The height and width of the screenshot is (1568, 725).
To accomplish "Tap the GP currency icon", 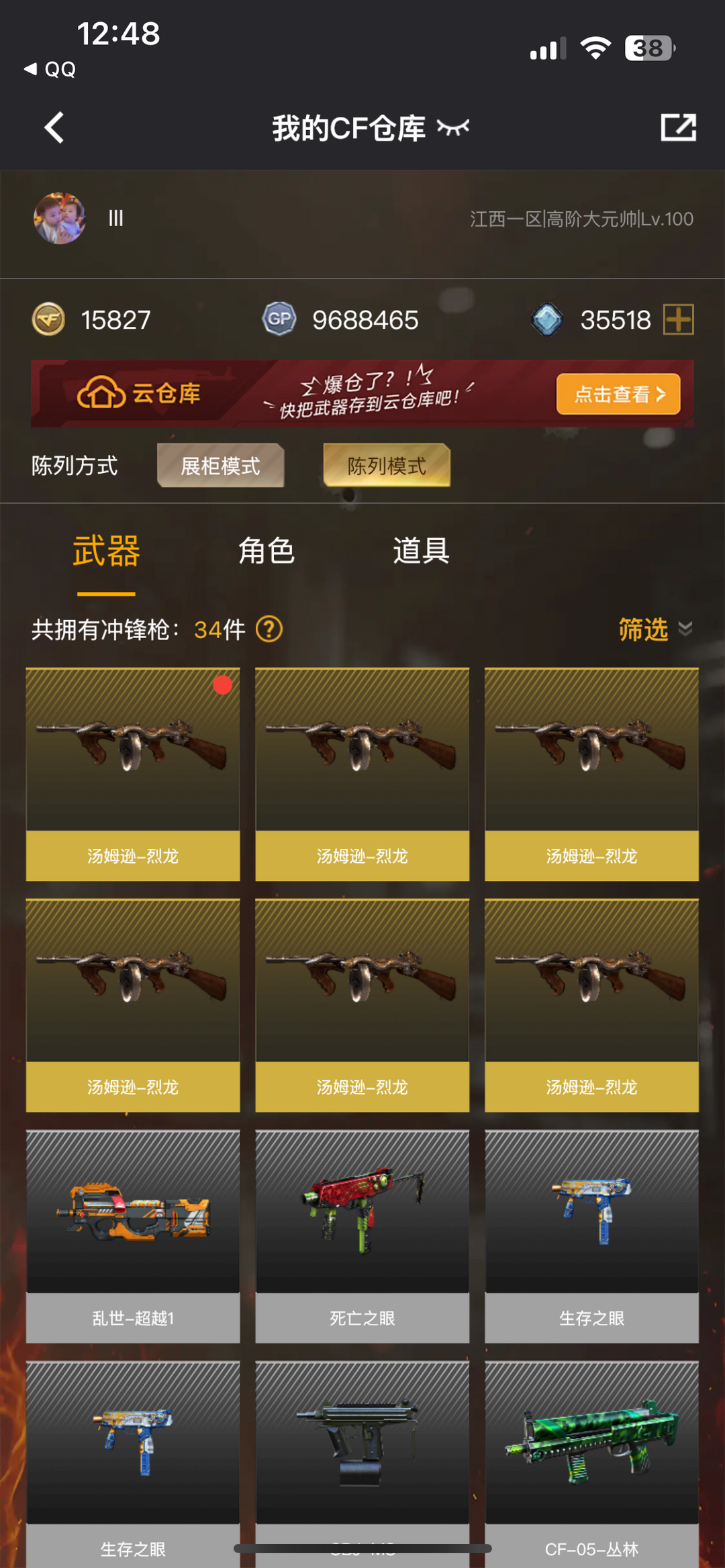I will tap(279, 319).
